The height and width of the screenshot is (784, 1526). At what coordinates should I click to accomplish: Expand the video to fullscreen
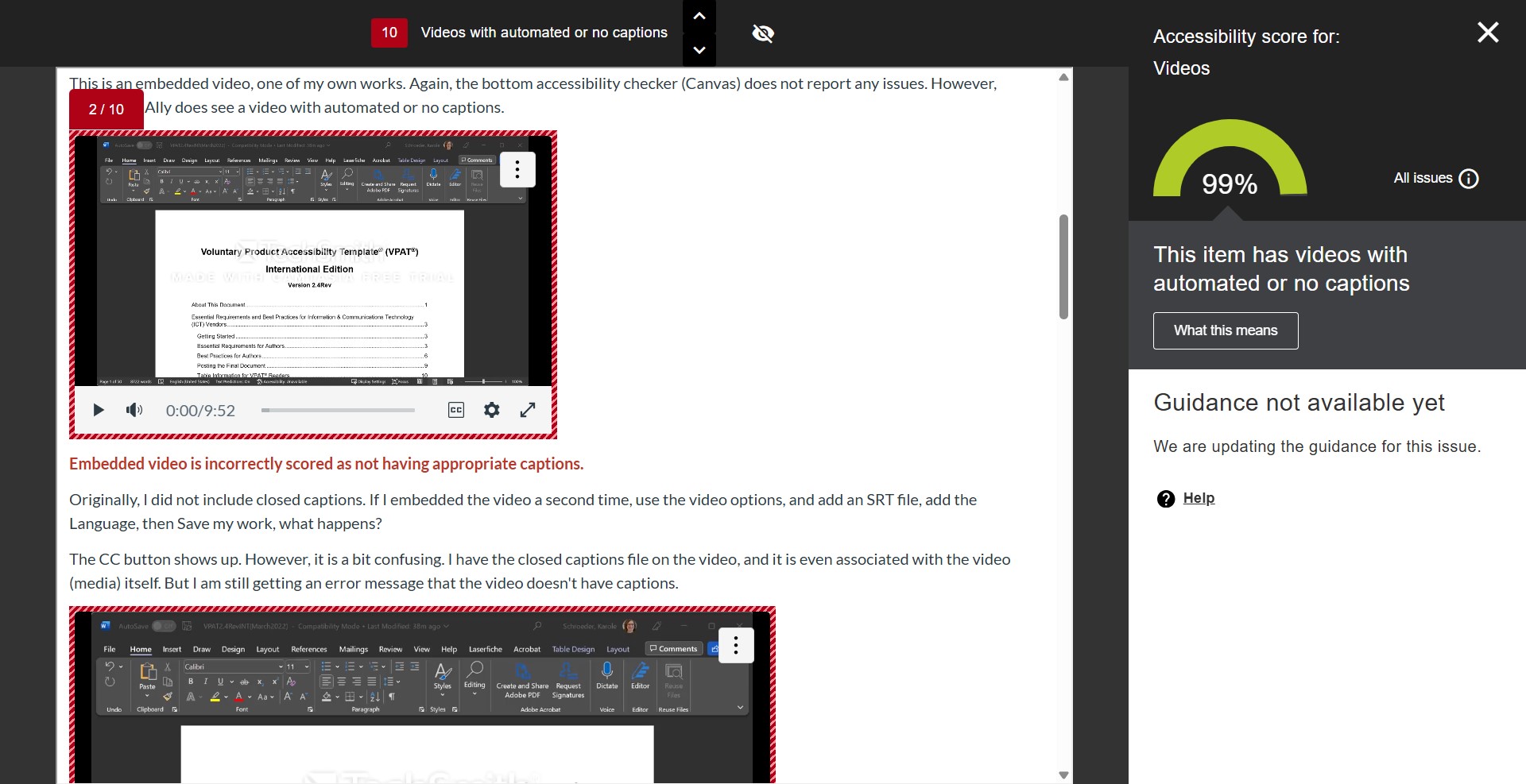(527, 410)
